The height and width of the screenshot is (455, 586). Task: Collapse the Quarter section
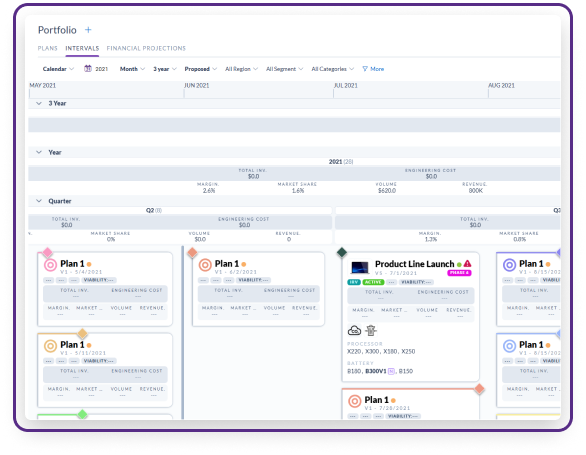[x=39, y=201]
